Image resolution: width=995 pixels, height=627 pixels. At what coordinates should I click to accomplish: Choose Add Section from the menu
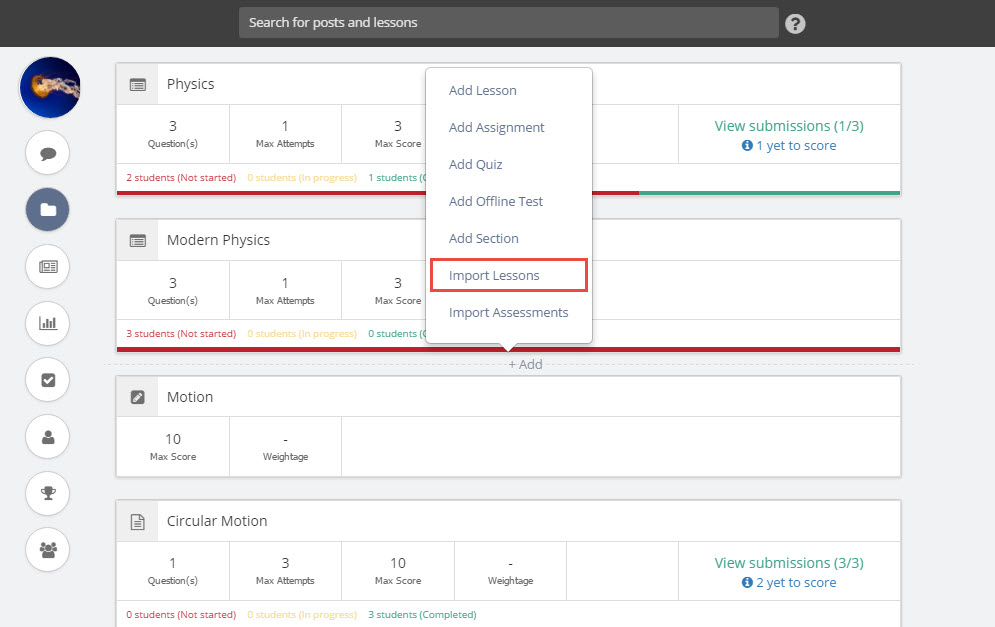(x=484, y=239)
